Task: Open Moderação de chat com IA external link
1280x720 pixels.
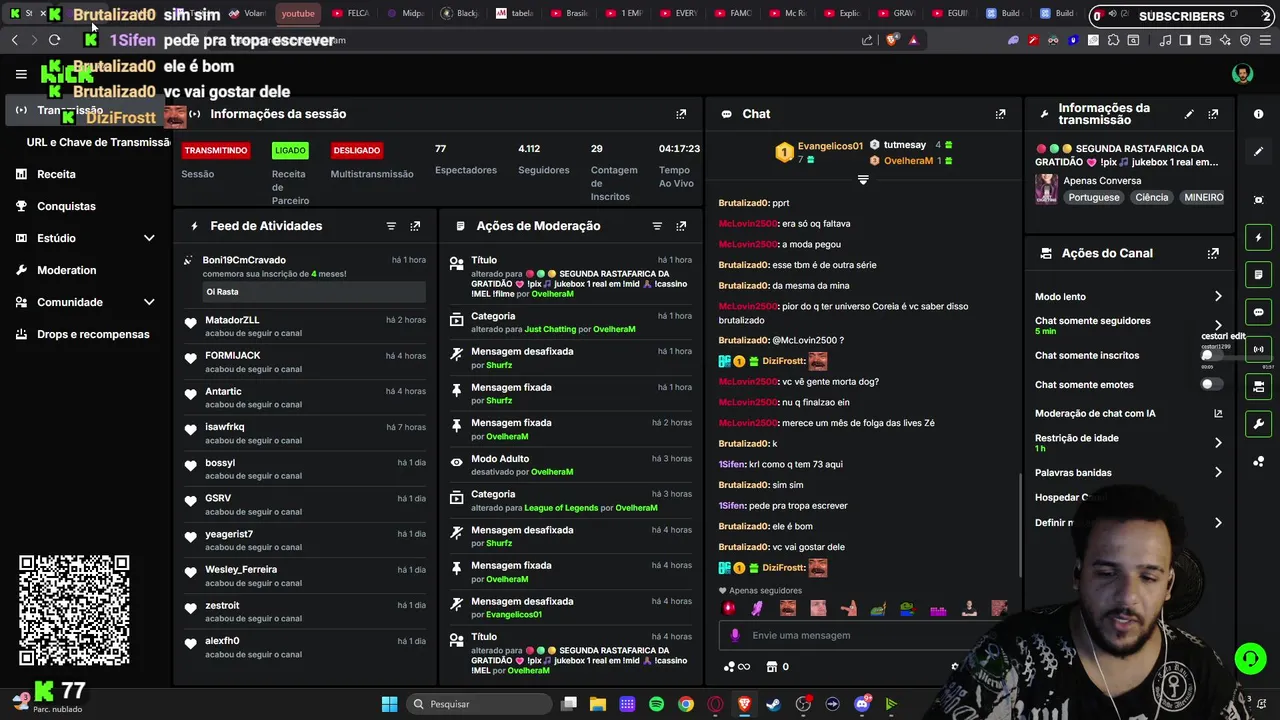Action: (1218, 413)
